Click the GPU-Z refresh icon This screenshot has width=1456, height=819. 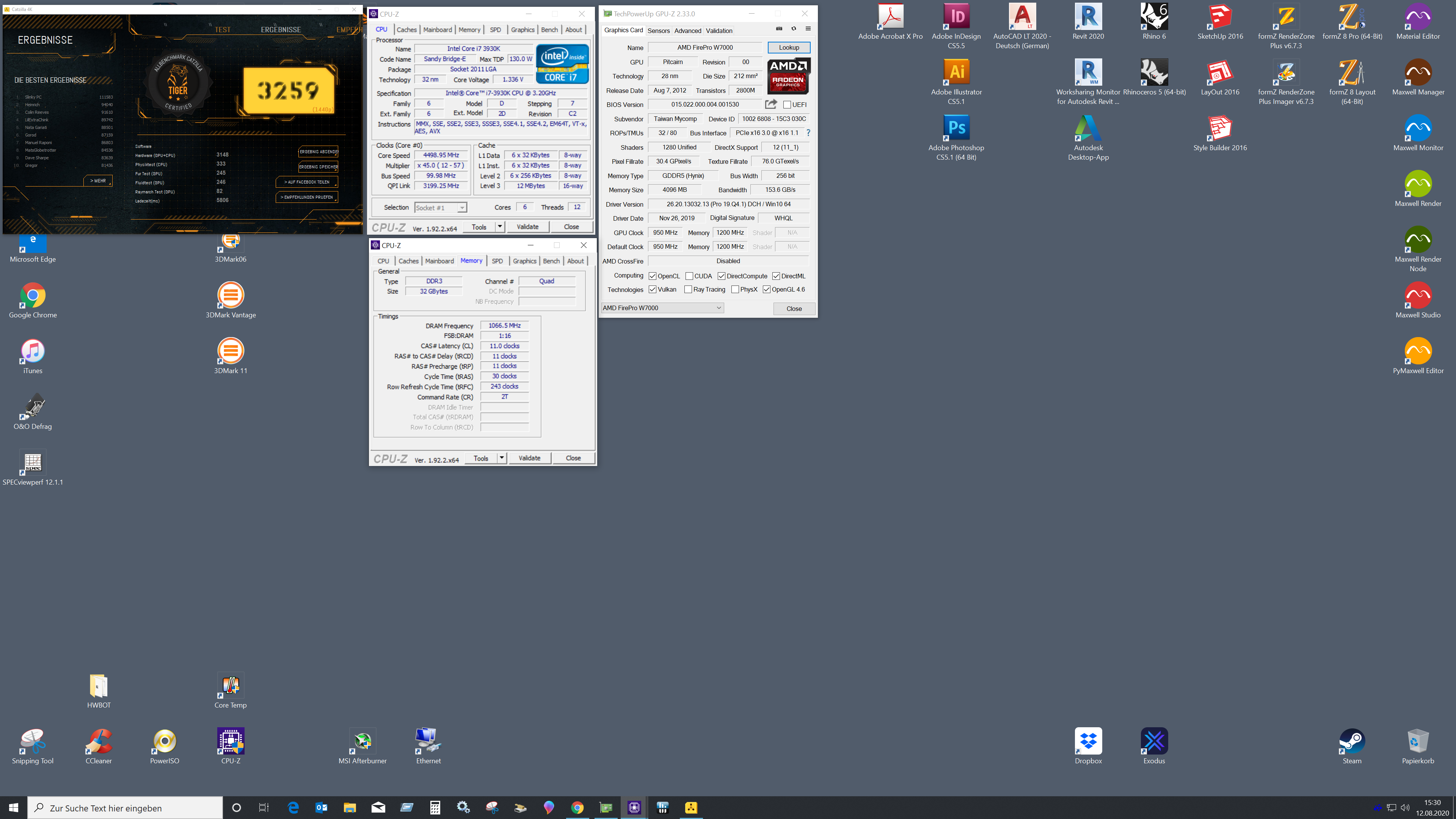[x=794, y=29]
